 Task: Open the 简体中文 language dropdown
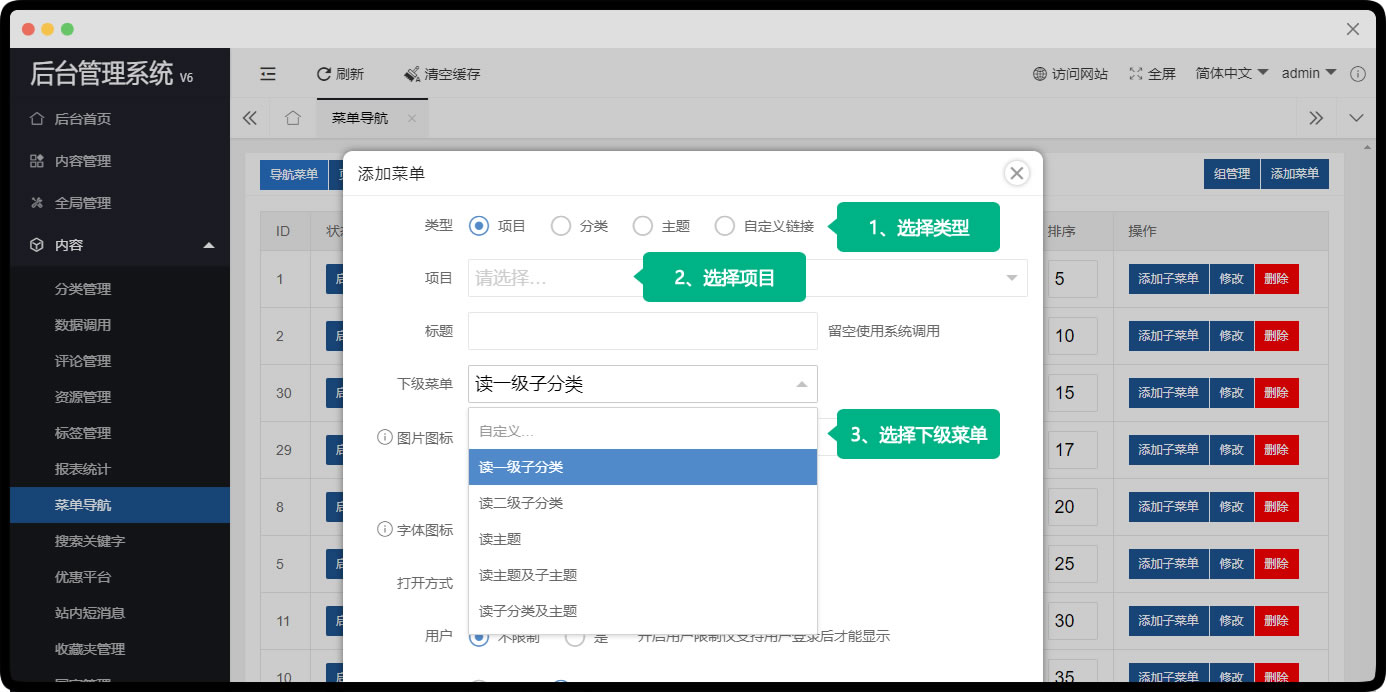pos(1231,74)
